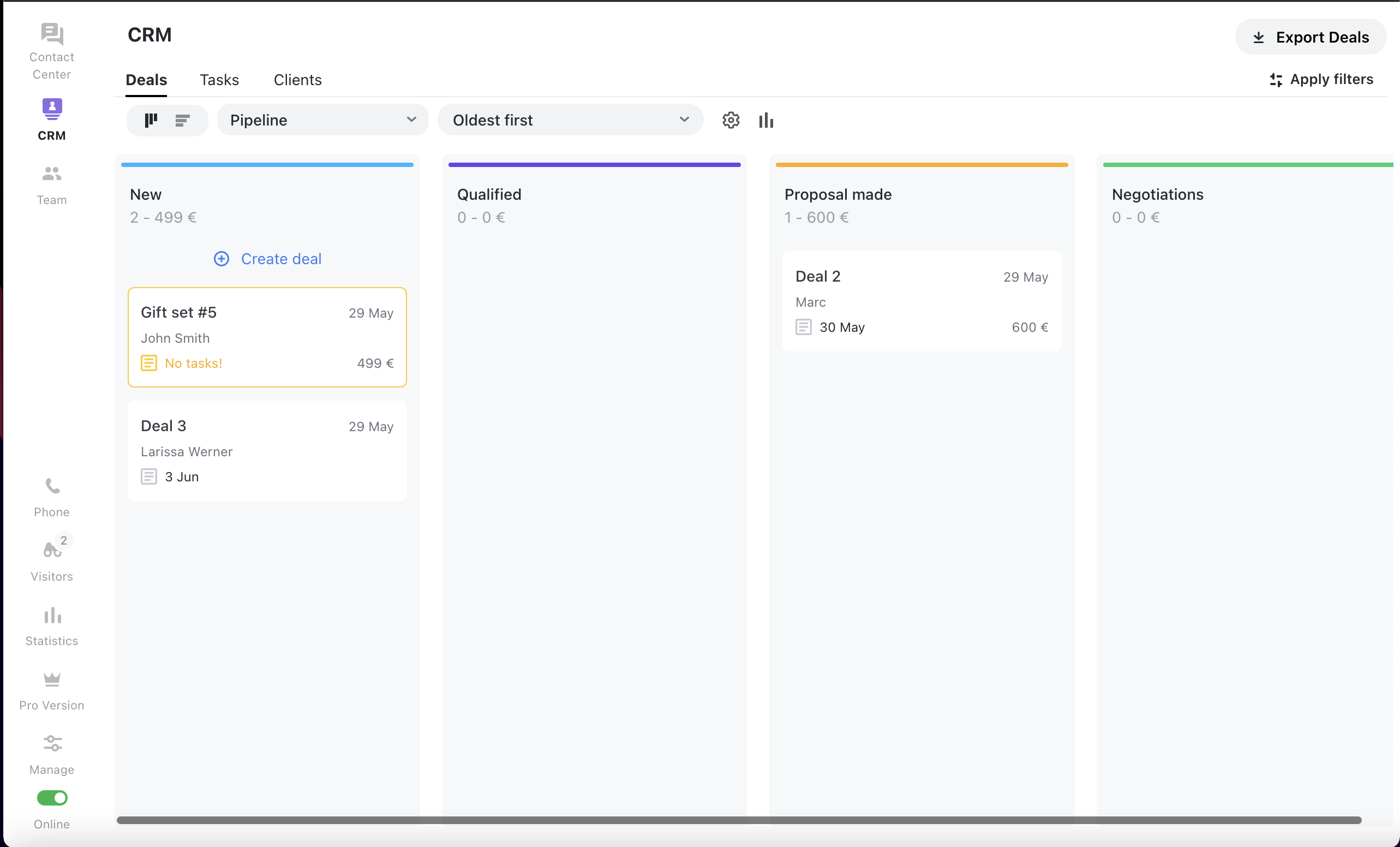The height and width of the screenshot is (847, 1400).
Task: Open the Contact Center from the sidebar
Action: 51,49
